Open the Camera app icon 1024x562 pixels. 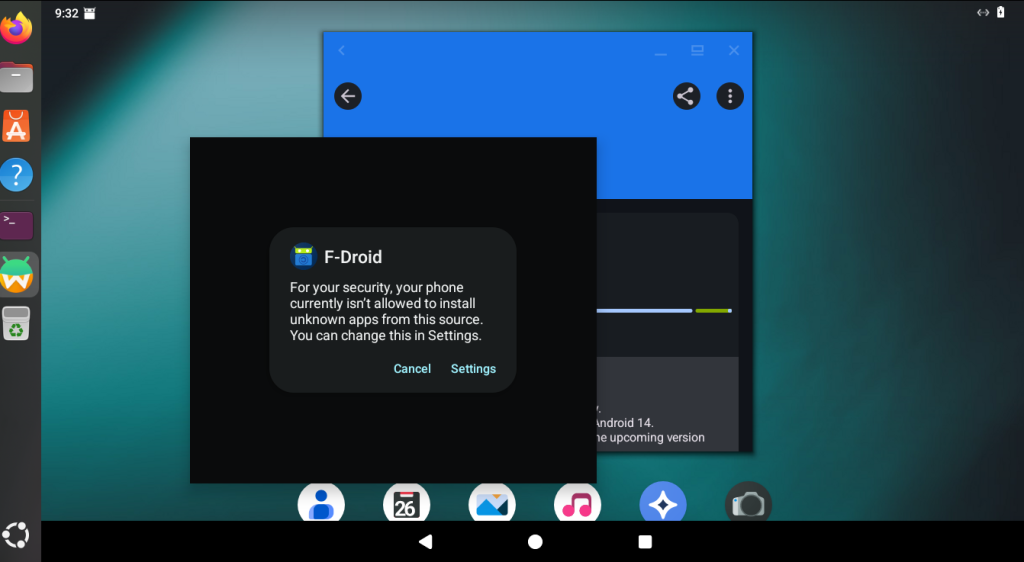pyautogui.click(x=748, y=504)
